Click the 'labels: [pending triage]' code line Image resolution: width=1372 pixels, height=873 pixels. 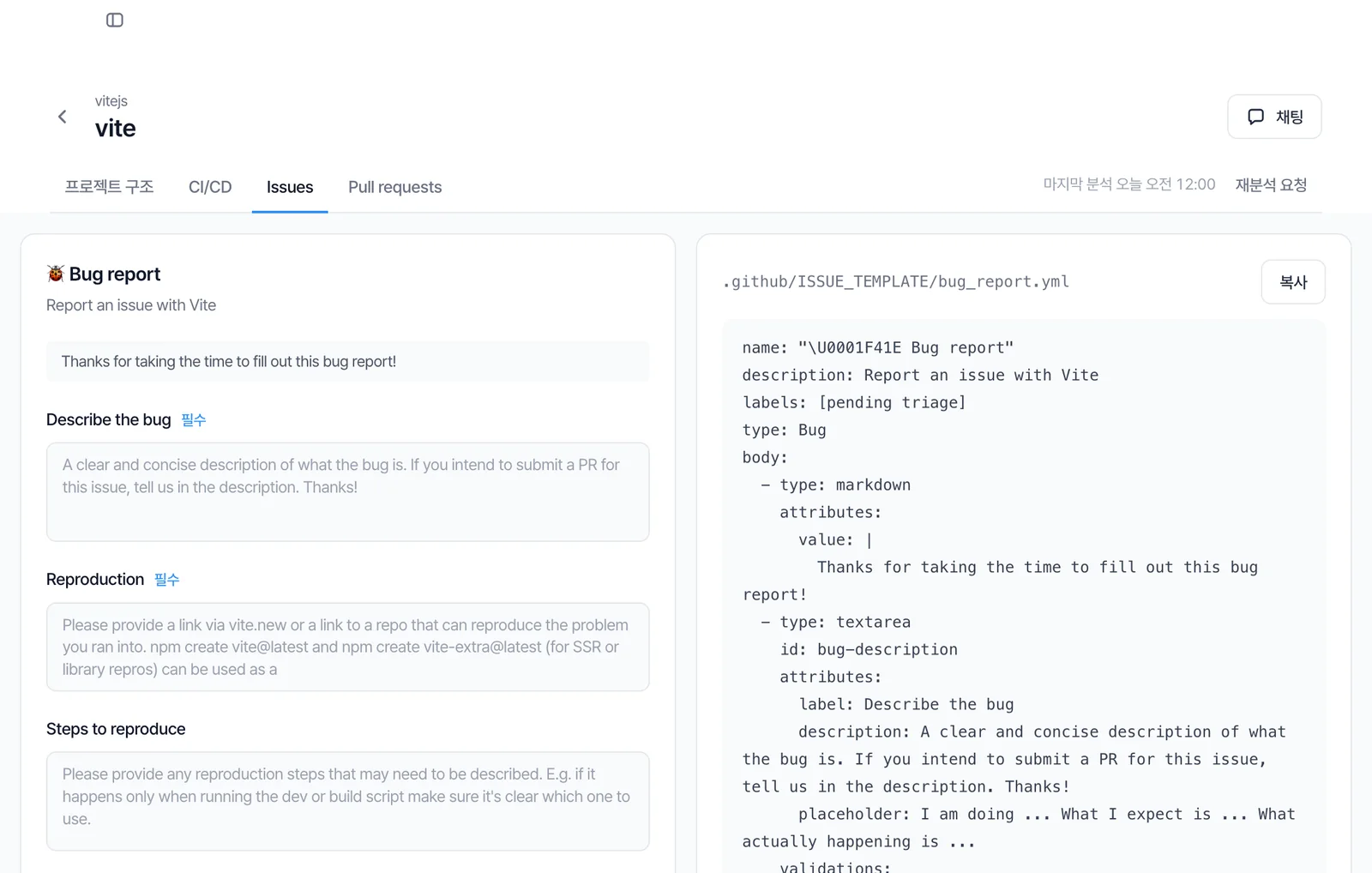pyautogui.click(x=854, y=402)
